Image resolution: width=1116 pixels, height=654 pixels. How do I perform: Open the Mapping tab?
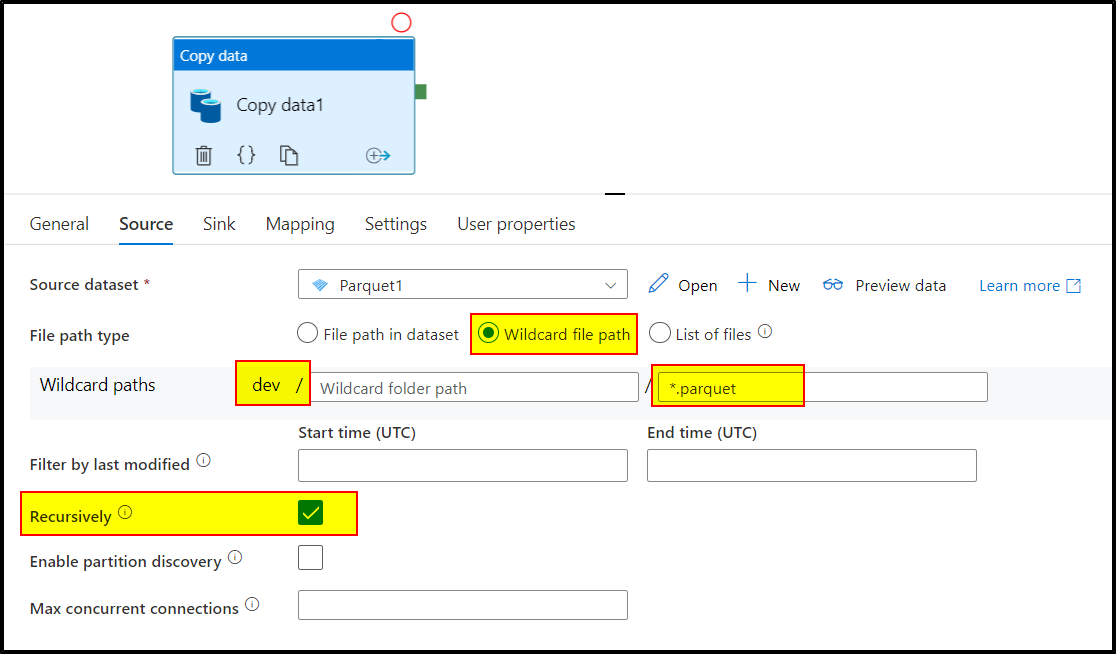[x=300, y=224]
